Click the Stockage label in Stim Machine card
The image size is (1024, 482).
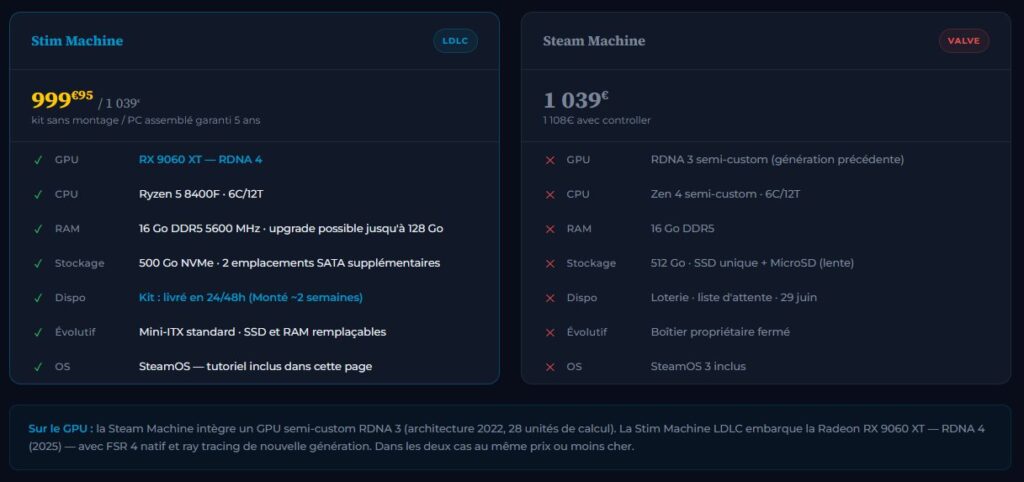coord(80,263)
